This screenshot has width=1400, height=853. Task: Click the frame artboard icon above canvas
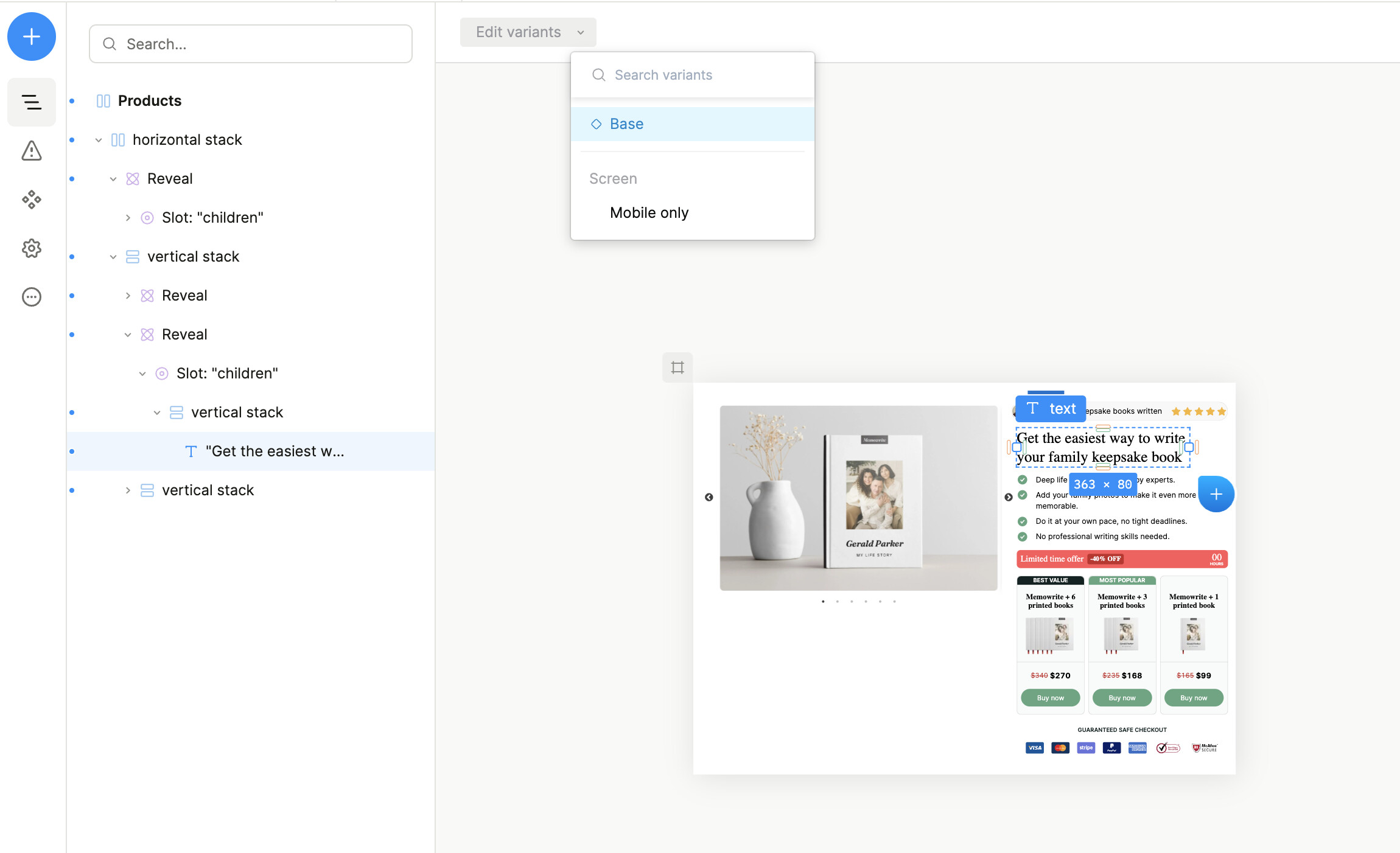tap(677, 367)
